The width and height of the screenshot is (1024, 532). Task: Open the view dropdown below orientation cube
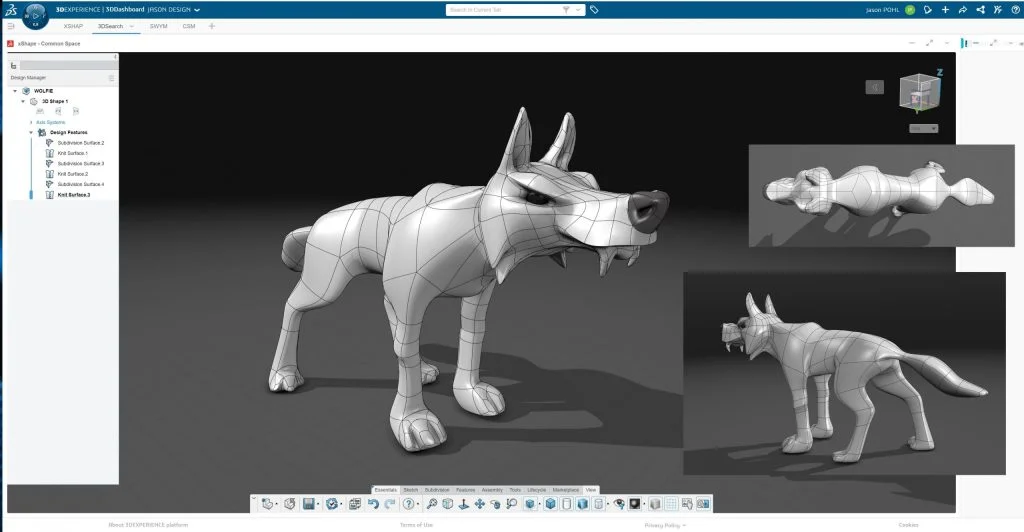923,128
